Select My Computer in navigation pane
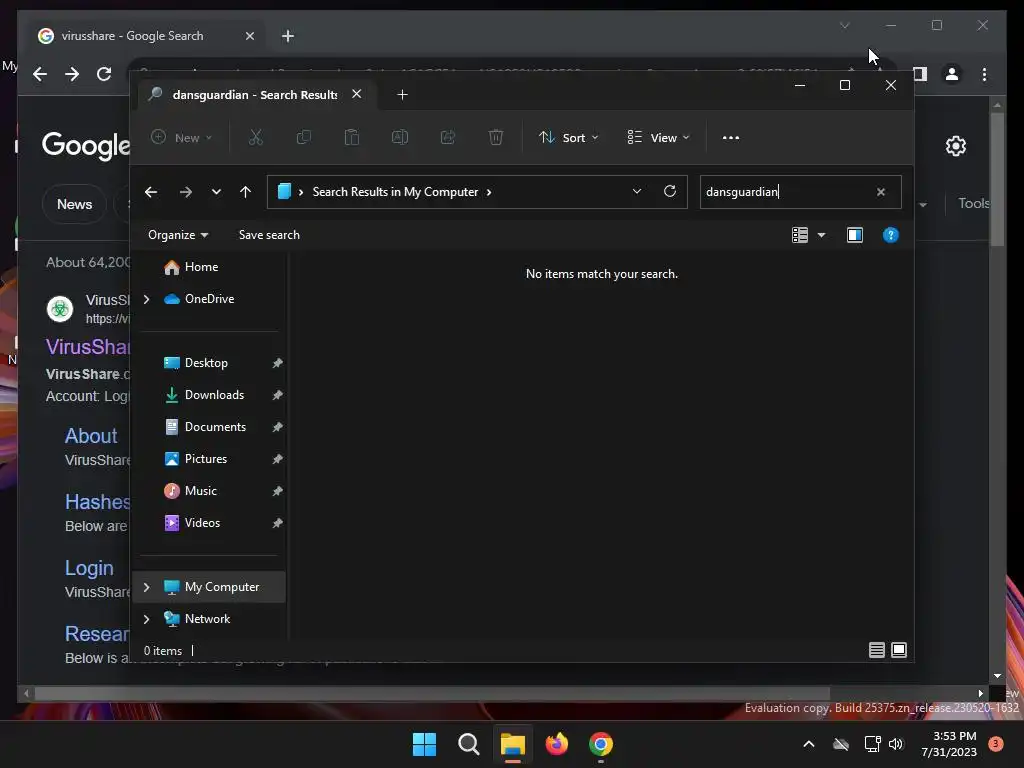 (211, 587)
